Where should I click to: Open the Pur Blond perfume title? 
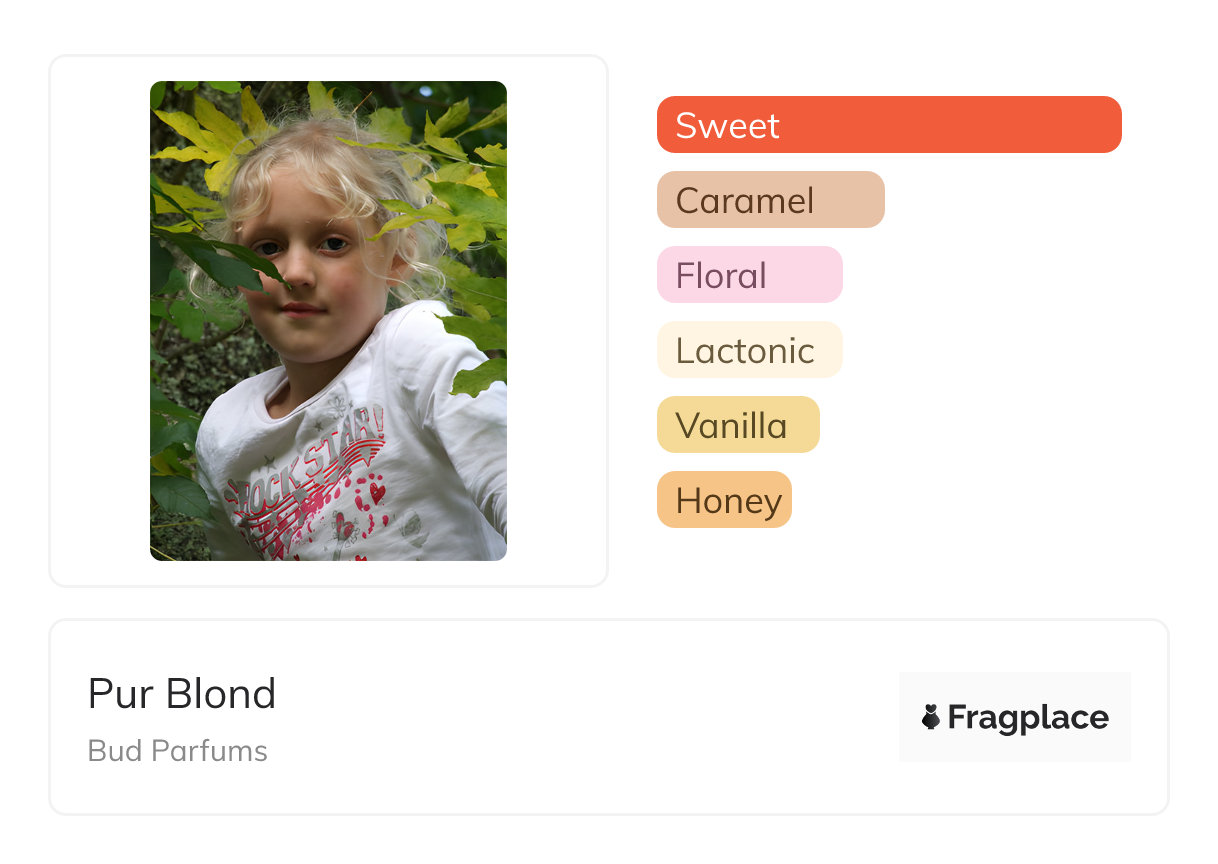tap(182, 693)
